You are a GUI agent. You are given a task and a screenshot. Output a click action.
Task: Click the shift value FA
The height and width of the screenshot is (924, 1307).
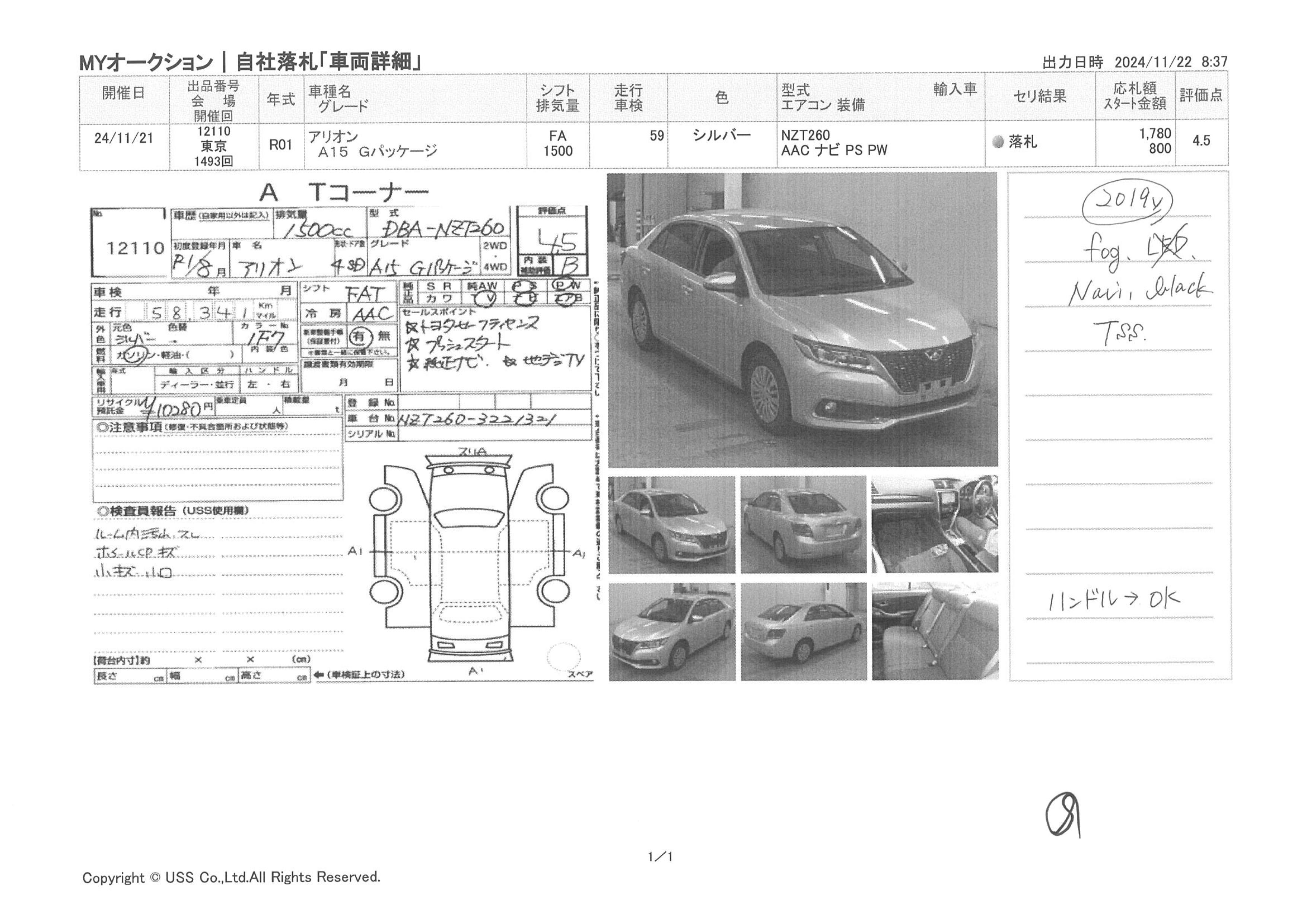(557, 136)
